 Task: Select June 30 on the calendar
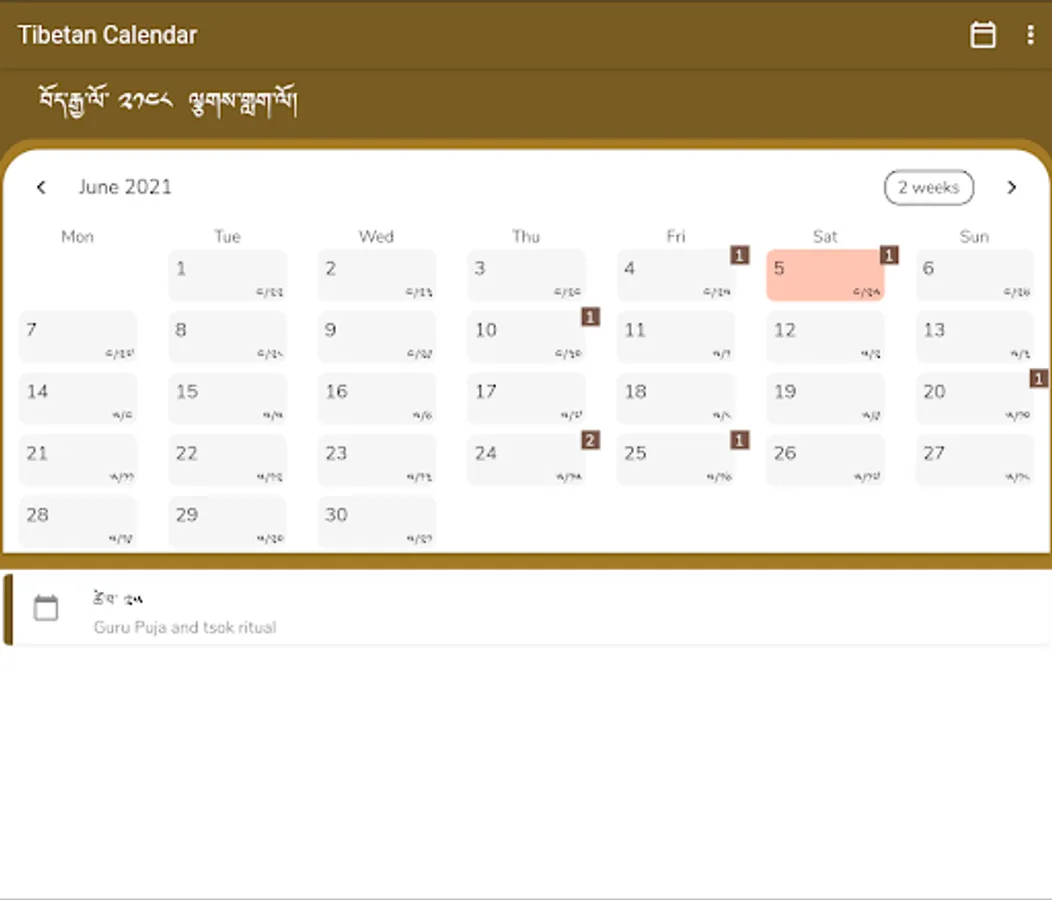376,522
